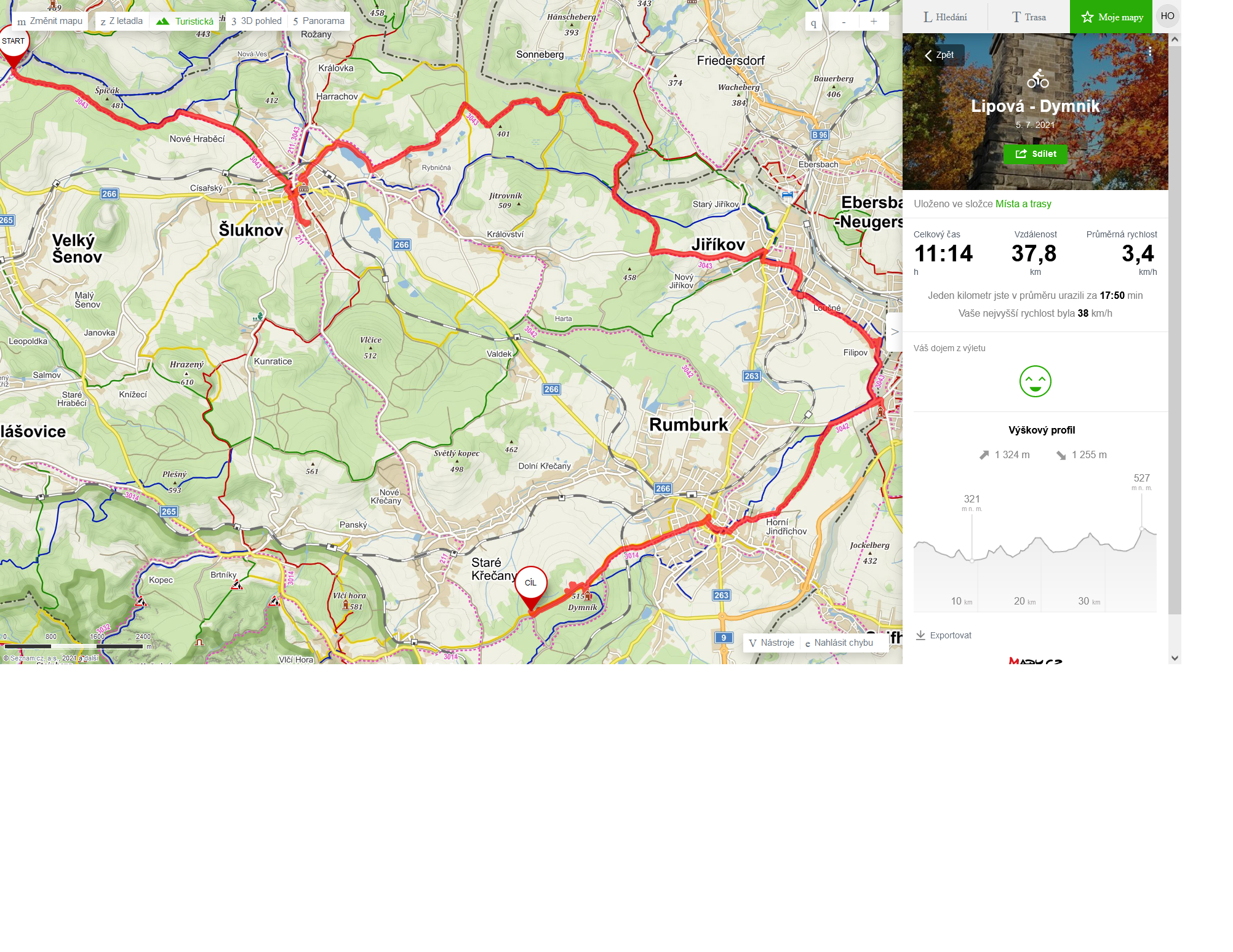Open the three-dot route options menu
1233x952 pixels.
[x=1149, y=52]
